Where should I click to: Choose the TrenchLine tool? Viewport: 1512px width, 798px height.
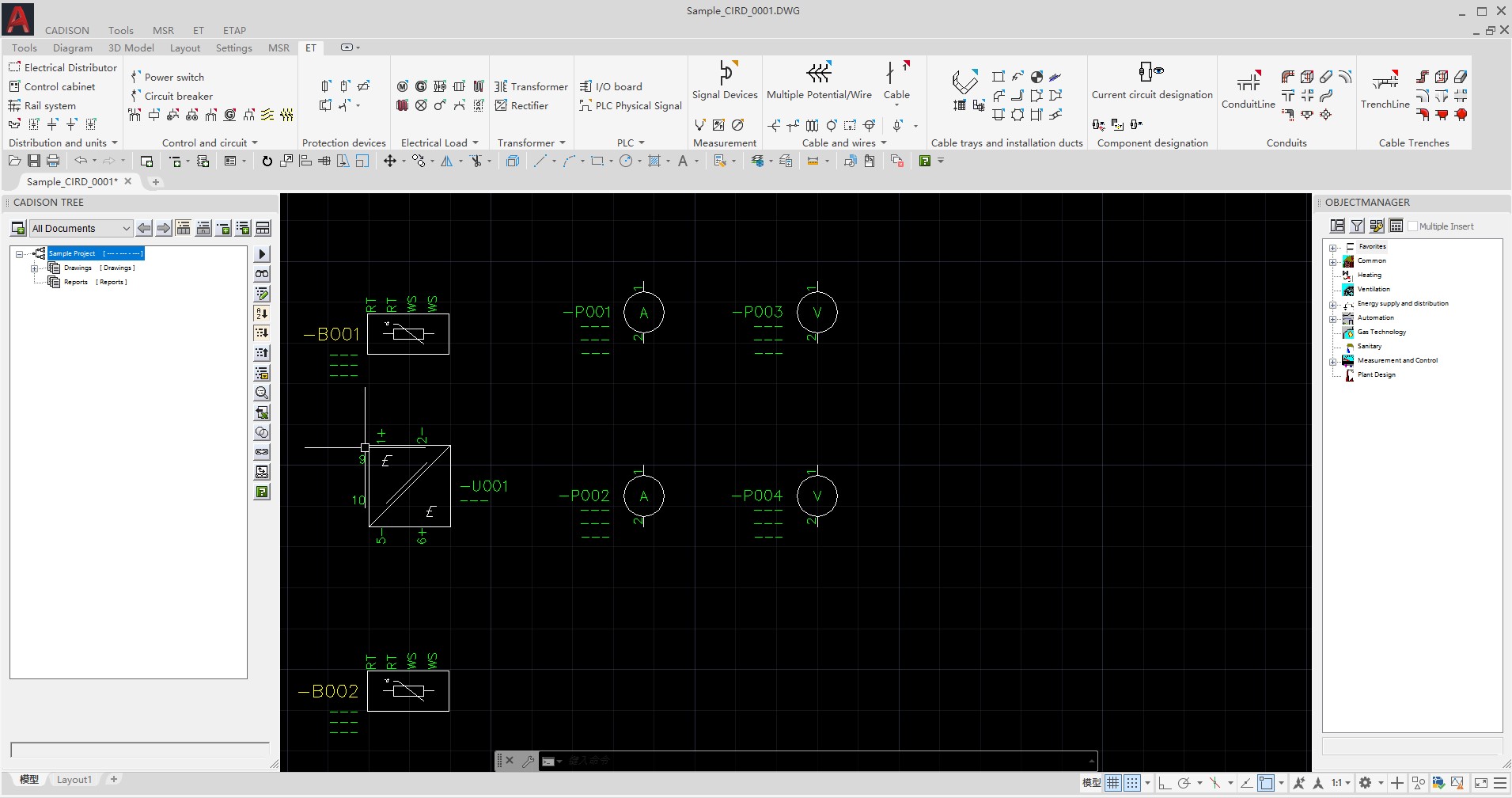coord(1385,81)
